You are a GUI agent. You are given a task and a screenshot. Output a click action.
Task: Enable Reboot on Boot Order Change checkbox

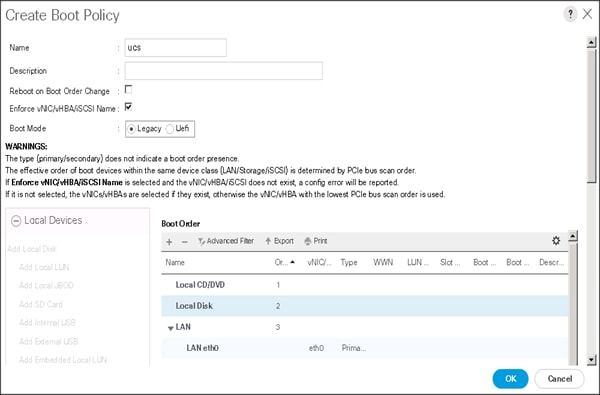129,90
